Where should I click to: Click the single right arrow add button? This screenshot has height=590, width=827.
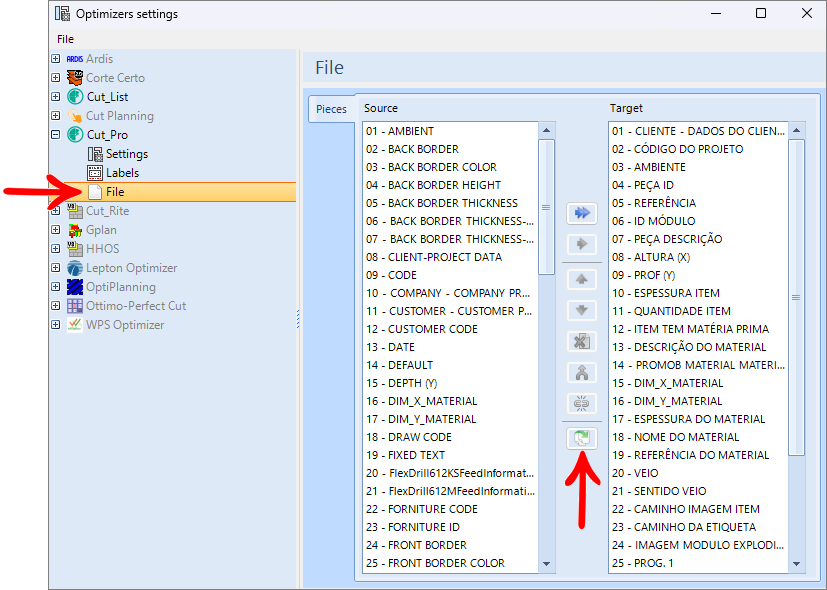click(582, 244)
